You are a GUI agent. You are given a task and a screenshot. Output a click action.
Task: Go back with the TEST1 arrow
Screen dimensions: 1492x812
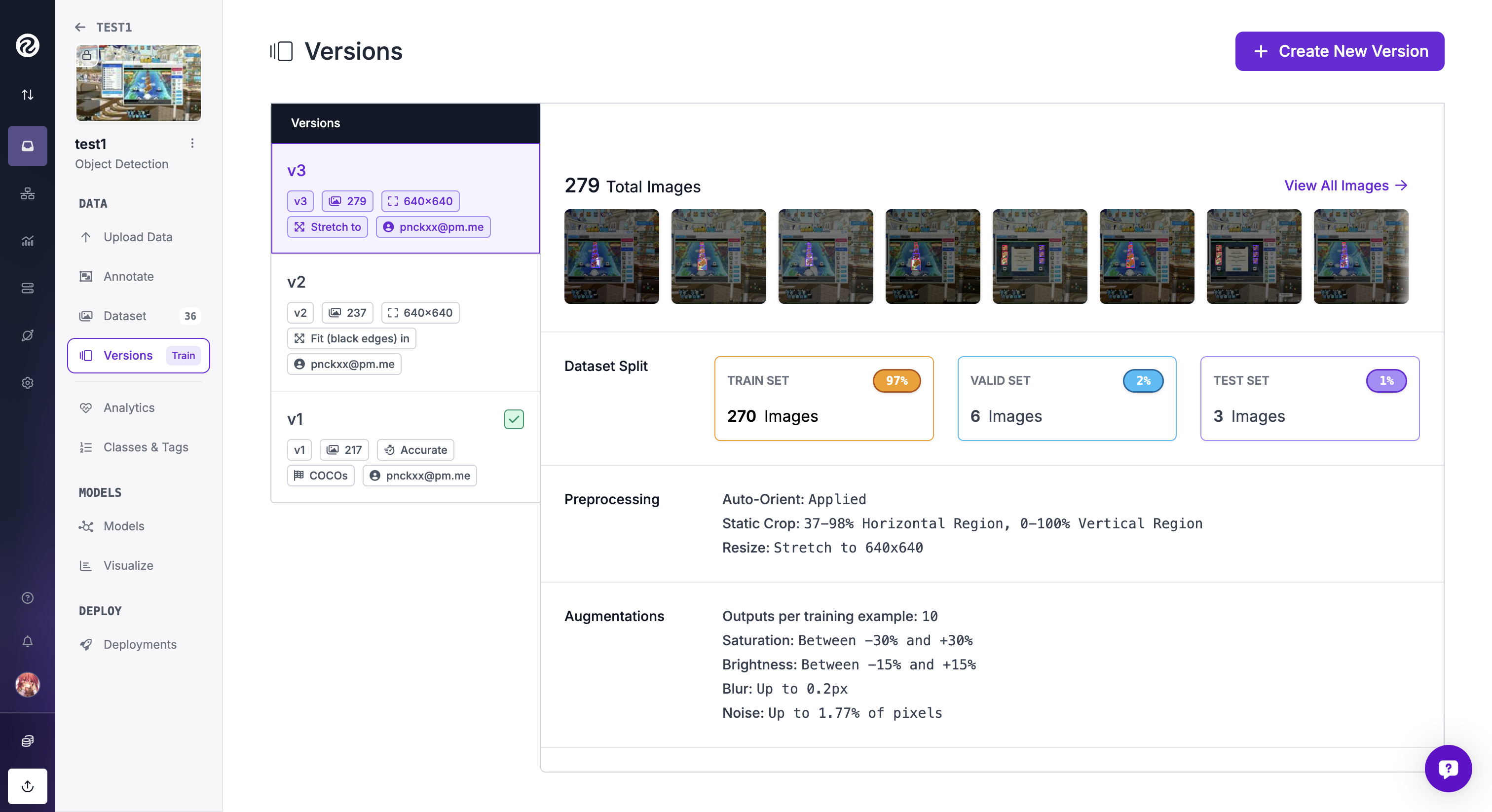point(80,27)
